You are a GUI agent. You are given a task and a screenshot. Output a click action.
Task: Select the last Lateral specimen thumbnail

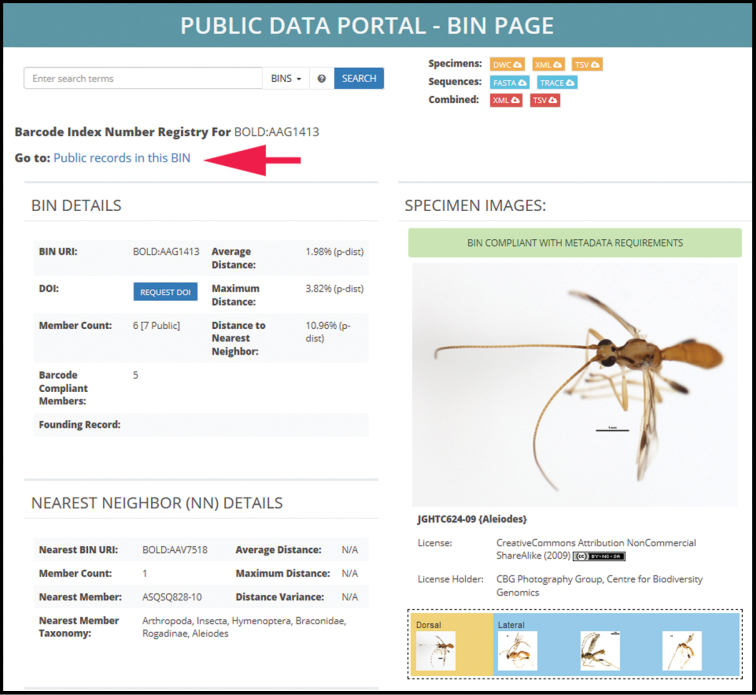[x=681, y=651]
